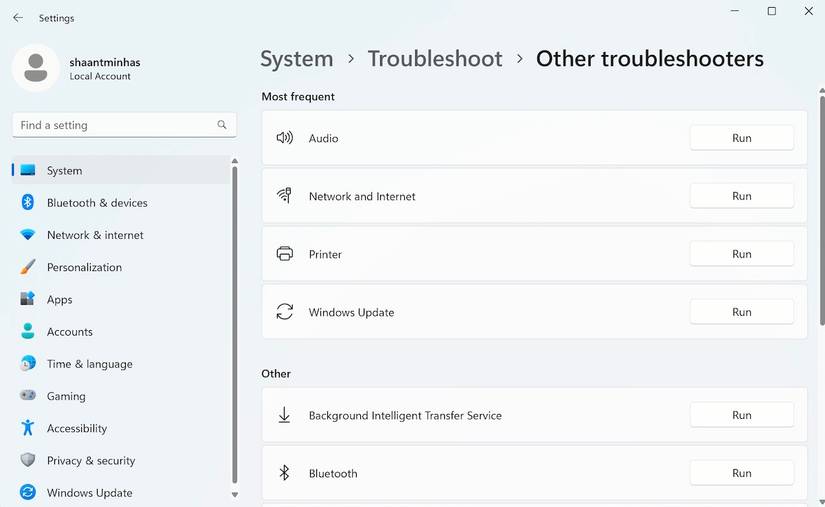Screen dimensions: 825x507
Task: Click the sidebar vertical scrollbar thumb
Action: (235, 325)
